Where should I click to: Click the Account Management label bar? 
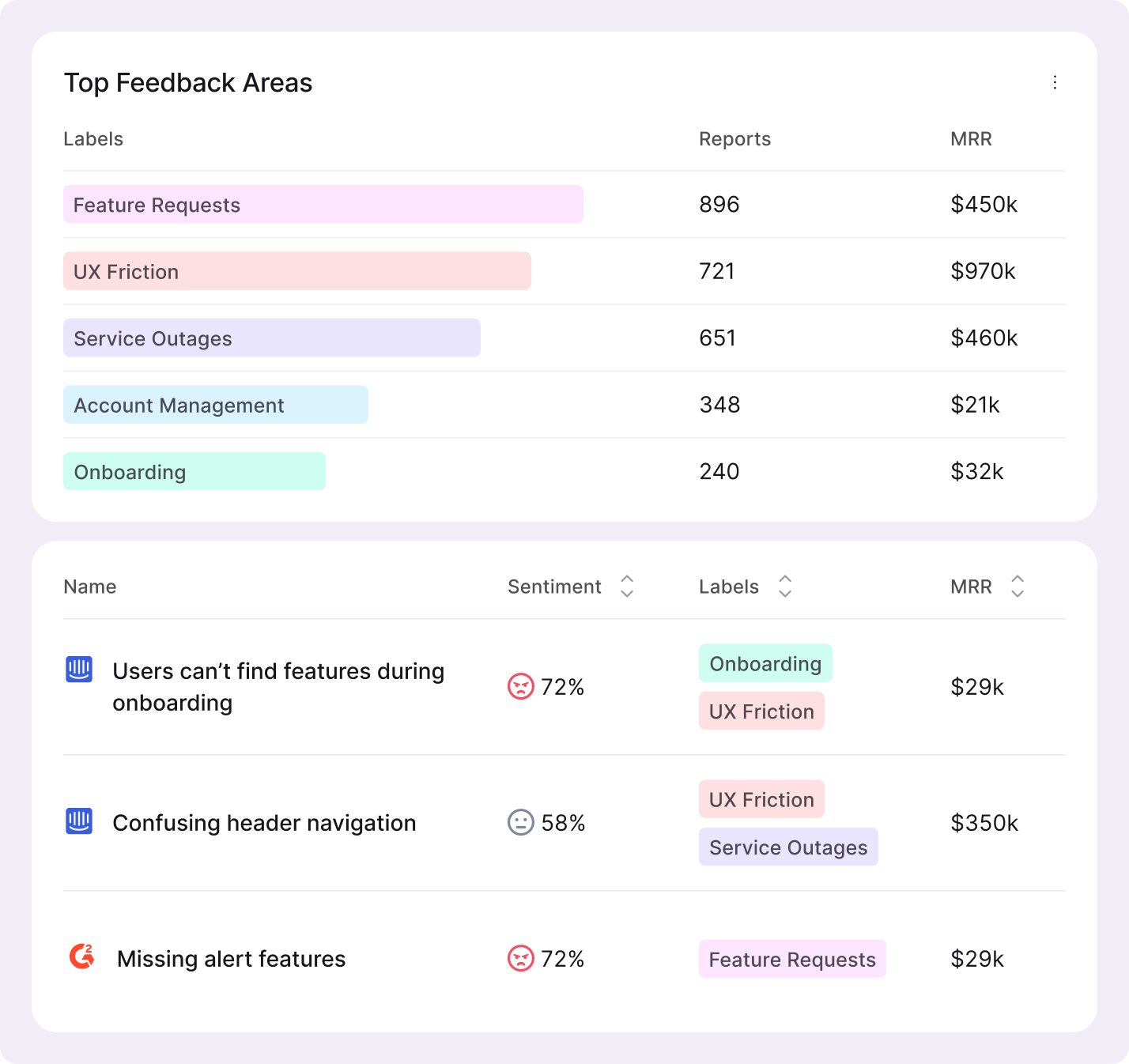pos(215,405)
